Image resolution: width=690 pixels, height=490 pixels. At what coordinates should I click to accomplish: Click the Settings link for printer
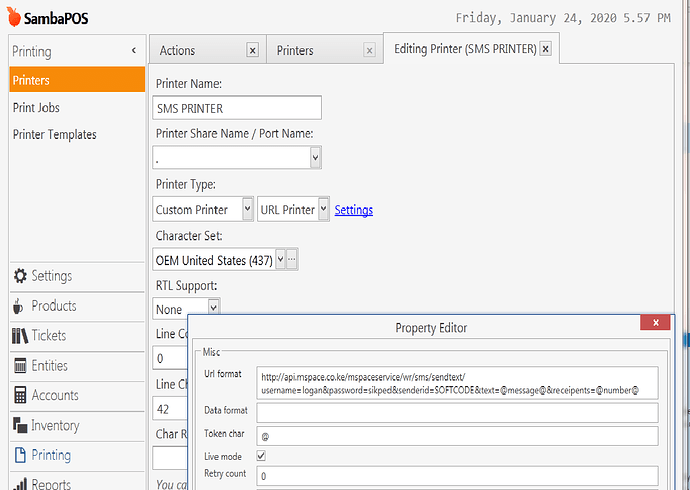(x=353, y=210)
